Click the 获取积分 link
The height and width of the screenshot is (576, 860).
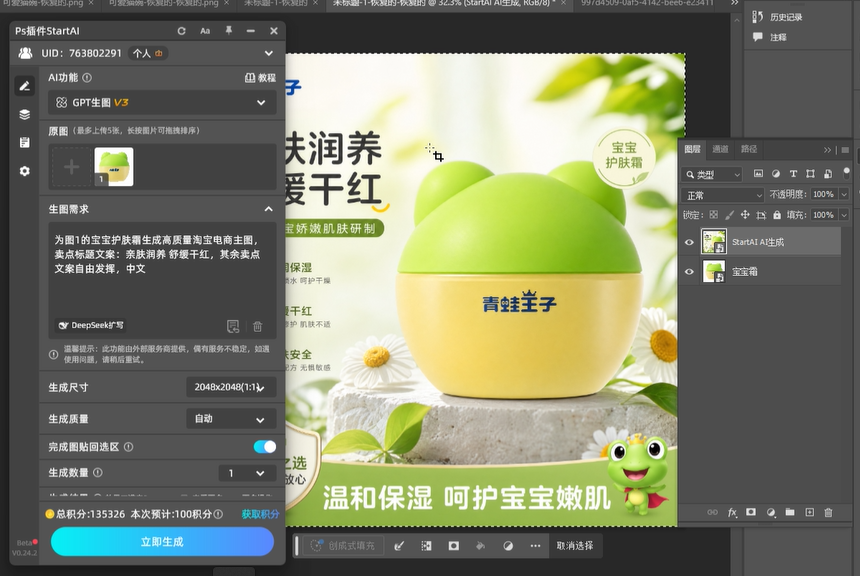click(x=261, y=515)
